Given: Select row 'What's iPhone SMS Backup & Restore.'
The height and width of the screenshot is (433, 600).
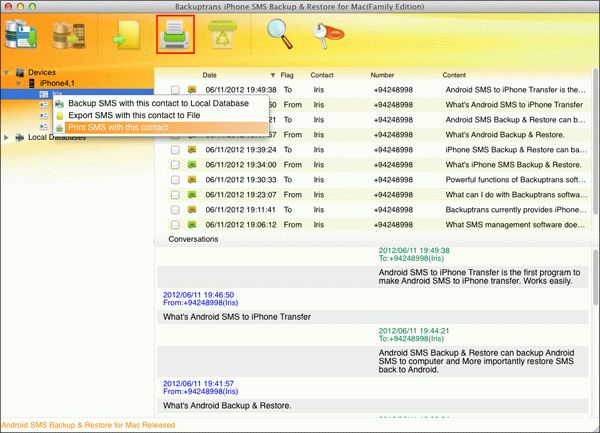Looking at the screenshot, I should (x=377, y=165).
